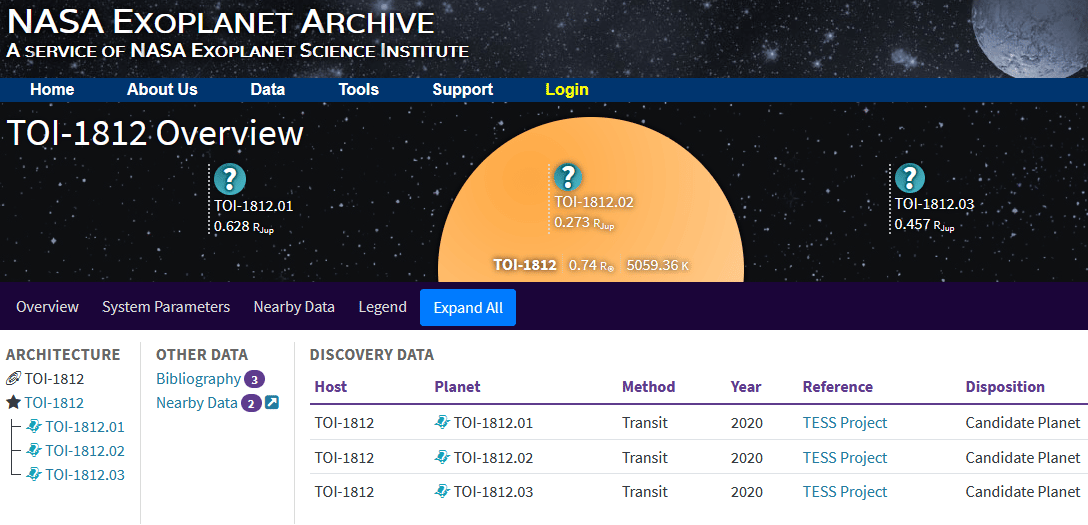Switch to the System Parameters tab
Screen dimensions: 1088x525
click(166, 307)
